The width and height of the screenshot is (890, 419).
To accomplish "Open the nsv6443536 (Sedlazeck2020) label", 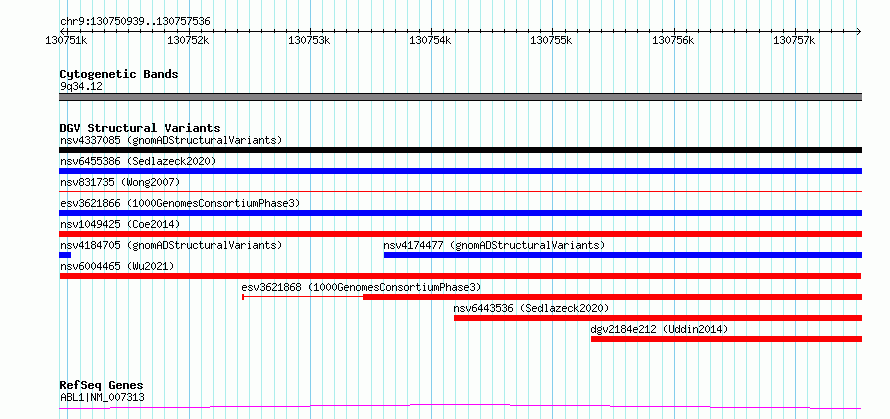I will [531, 308].
